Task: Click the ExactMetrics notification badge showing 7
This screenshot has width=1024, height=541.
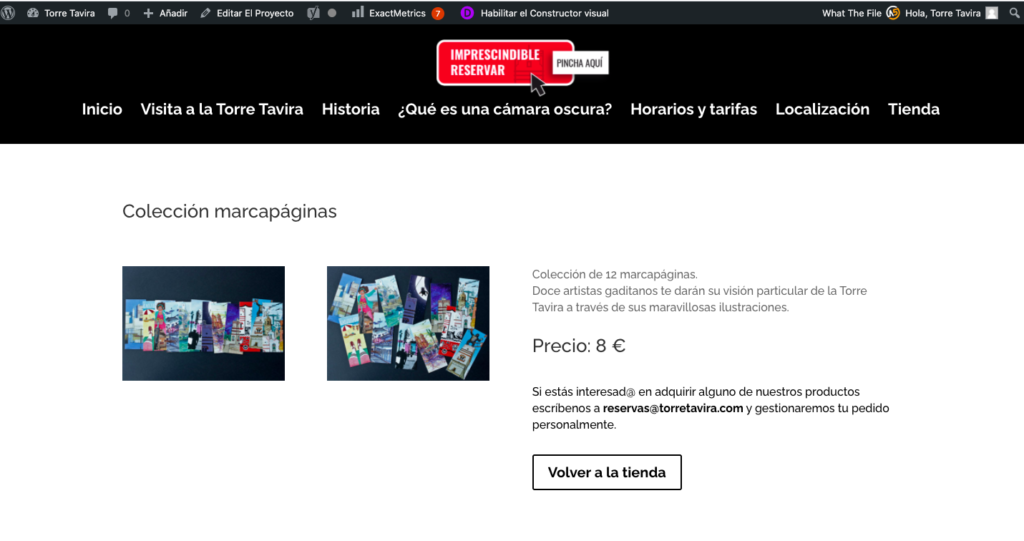Action: [438, 13]
